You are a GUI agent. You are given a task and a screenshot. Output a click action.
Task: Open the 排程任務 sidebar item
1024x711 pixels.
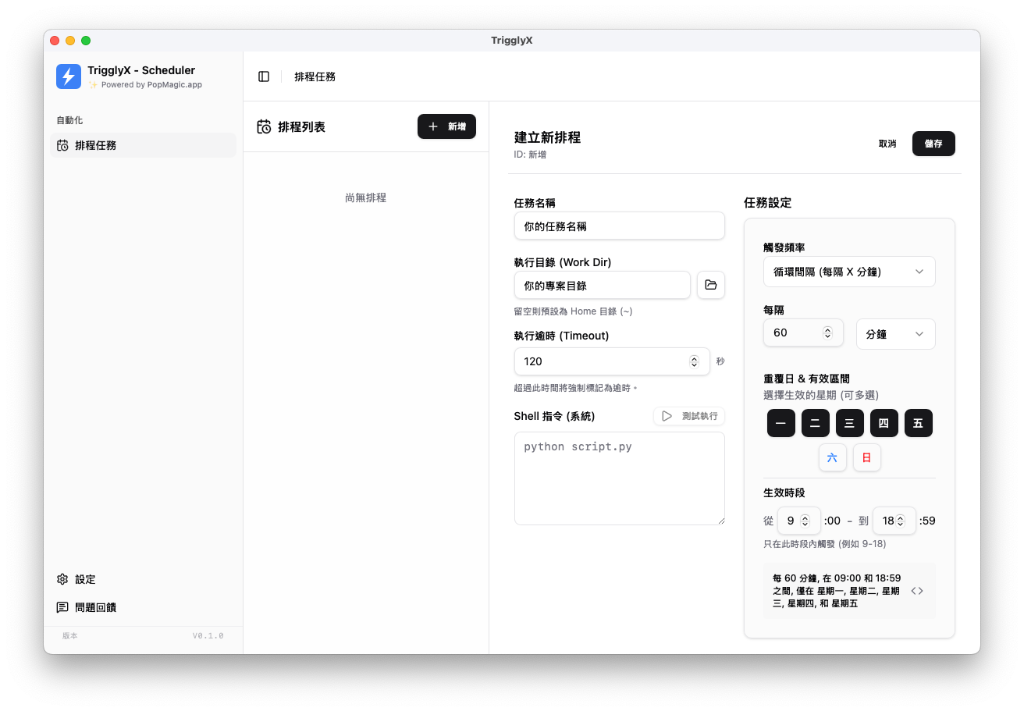tap(143, 145)
